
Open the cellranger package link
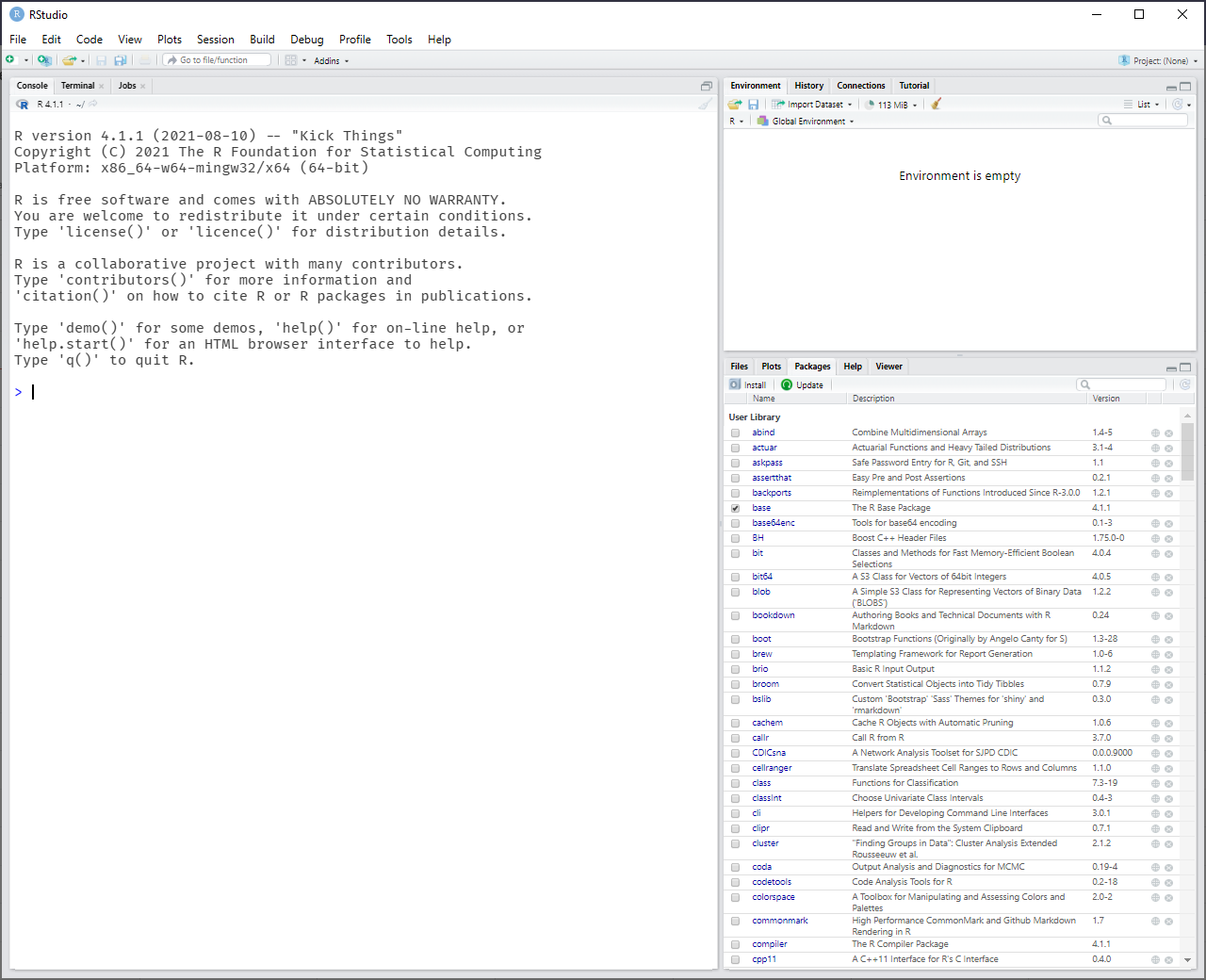pyautogui.click(x=772, y=768)
